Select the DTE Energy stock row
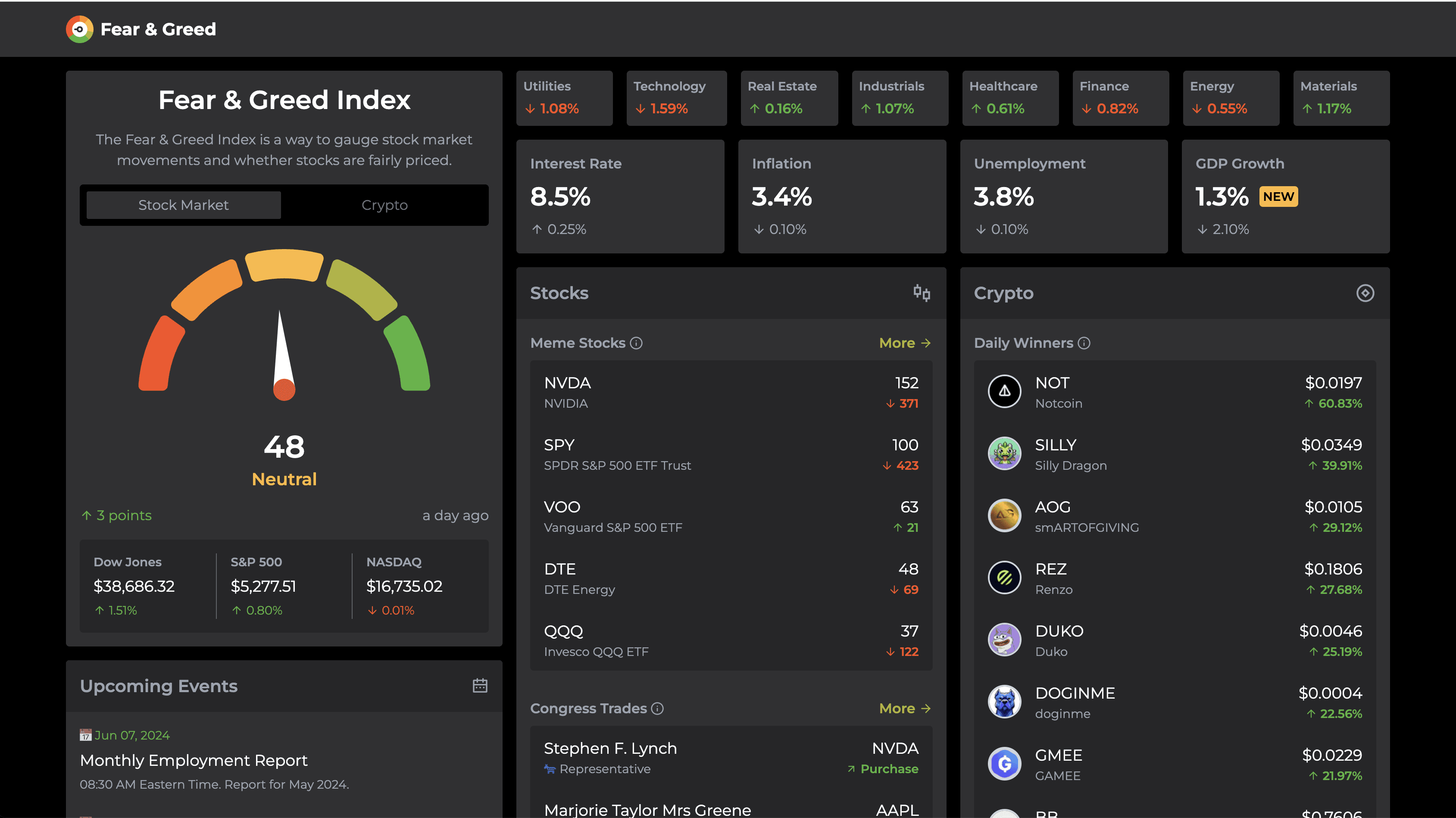The height and width of the screenshot is (818, 1456). click(731, 579)
